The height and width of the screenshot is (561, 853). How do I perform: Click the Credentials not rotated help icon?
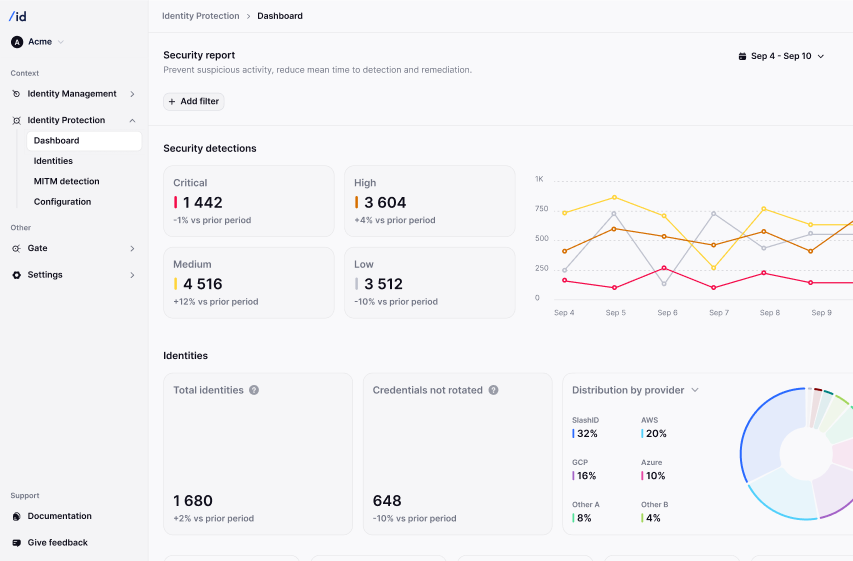click(494, 390)
